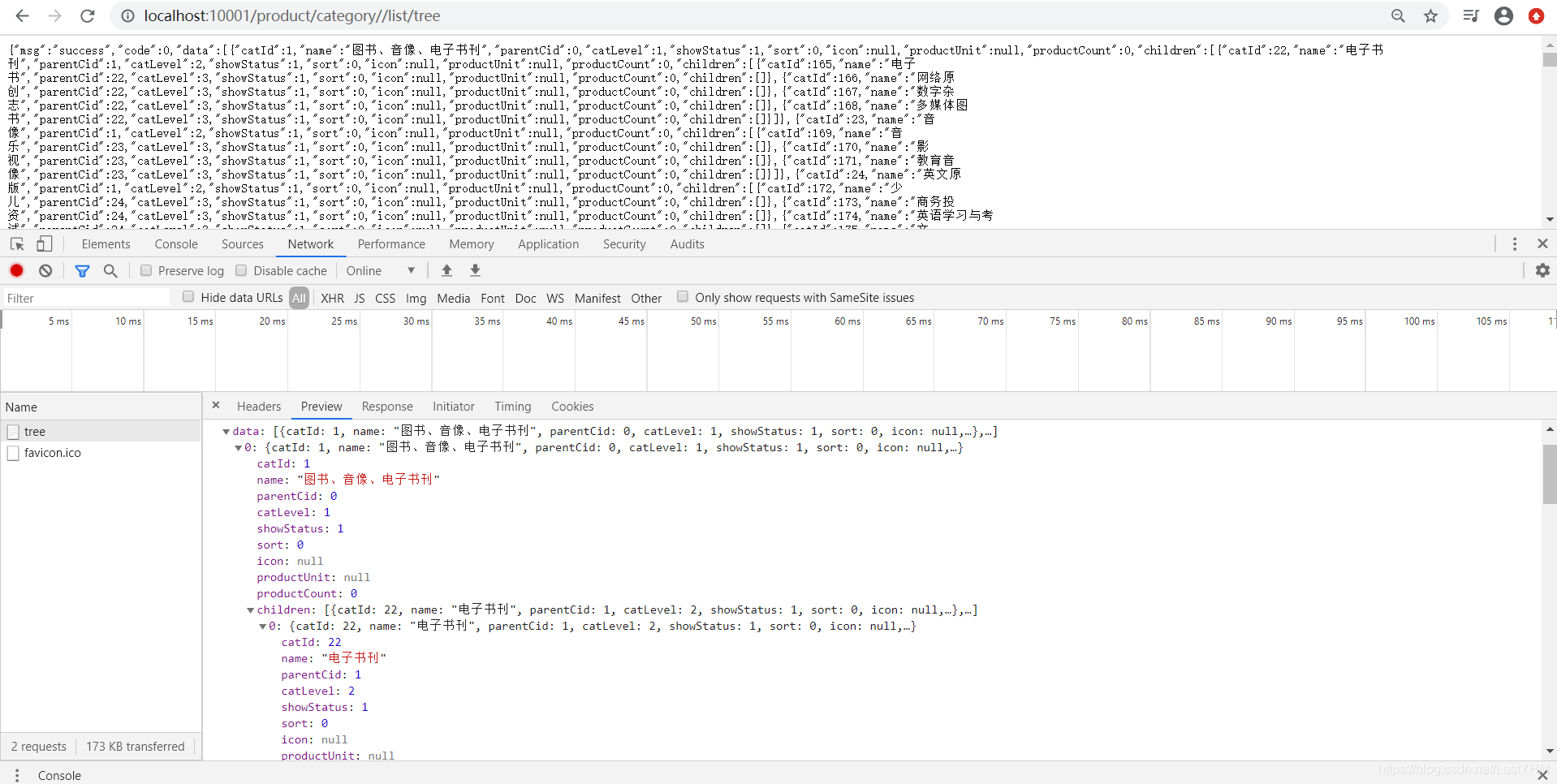The width and height of the screenshot is (1557, 784).
Task: Collapse the data array node
Action: click(226, 432)
